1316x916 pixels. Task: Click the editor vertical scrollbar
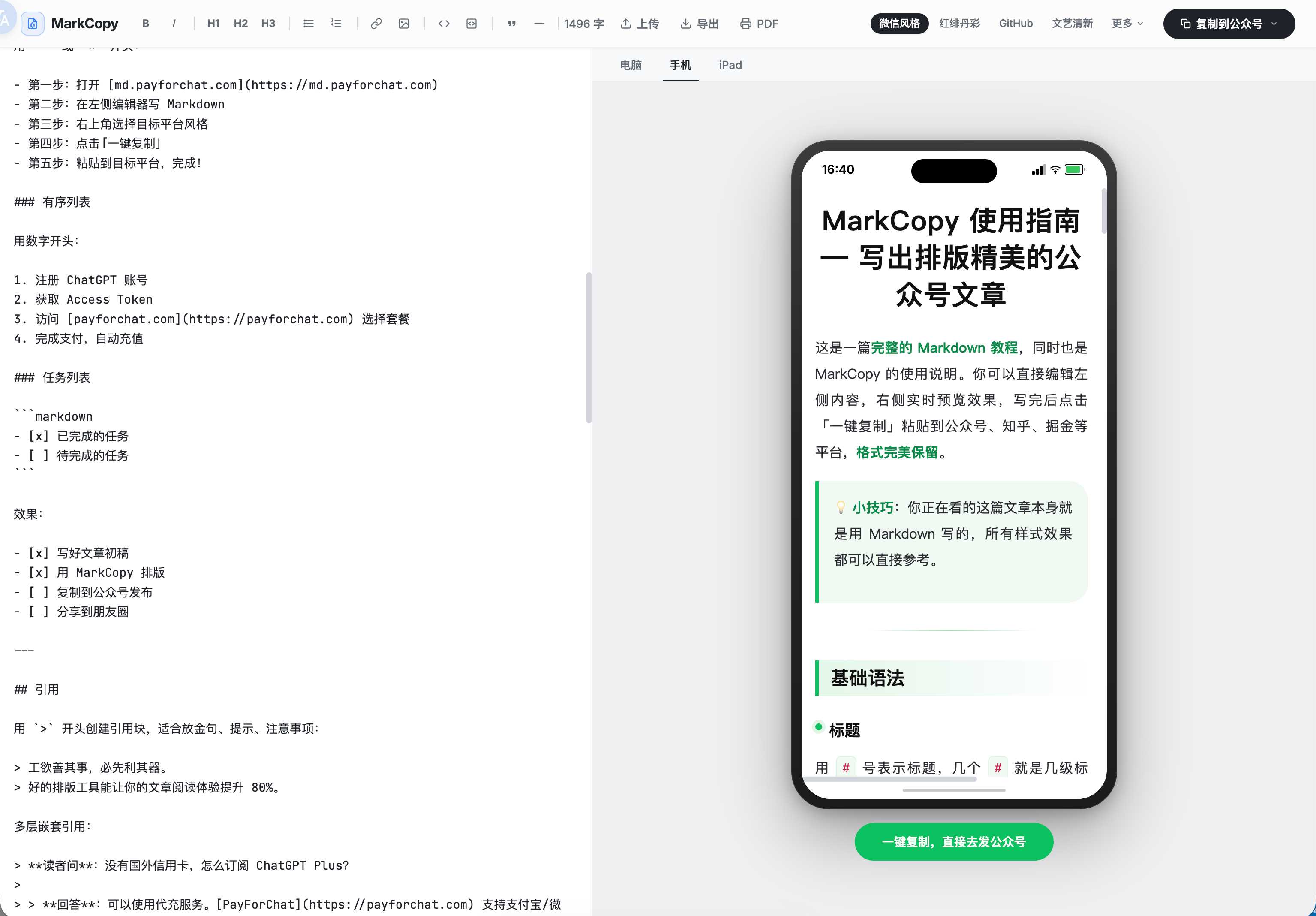(589, 348)
